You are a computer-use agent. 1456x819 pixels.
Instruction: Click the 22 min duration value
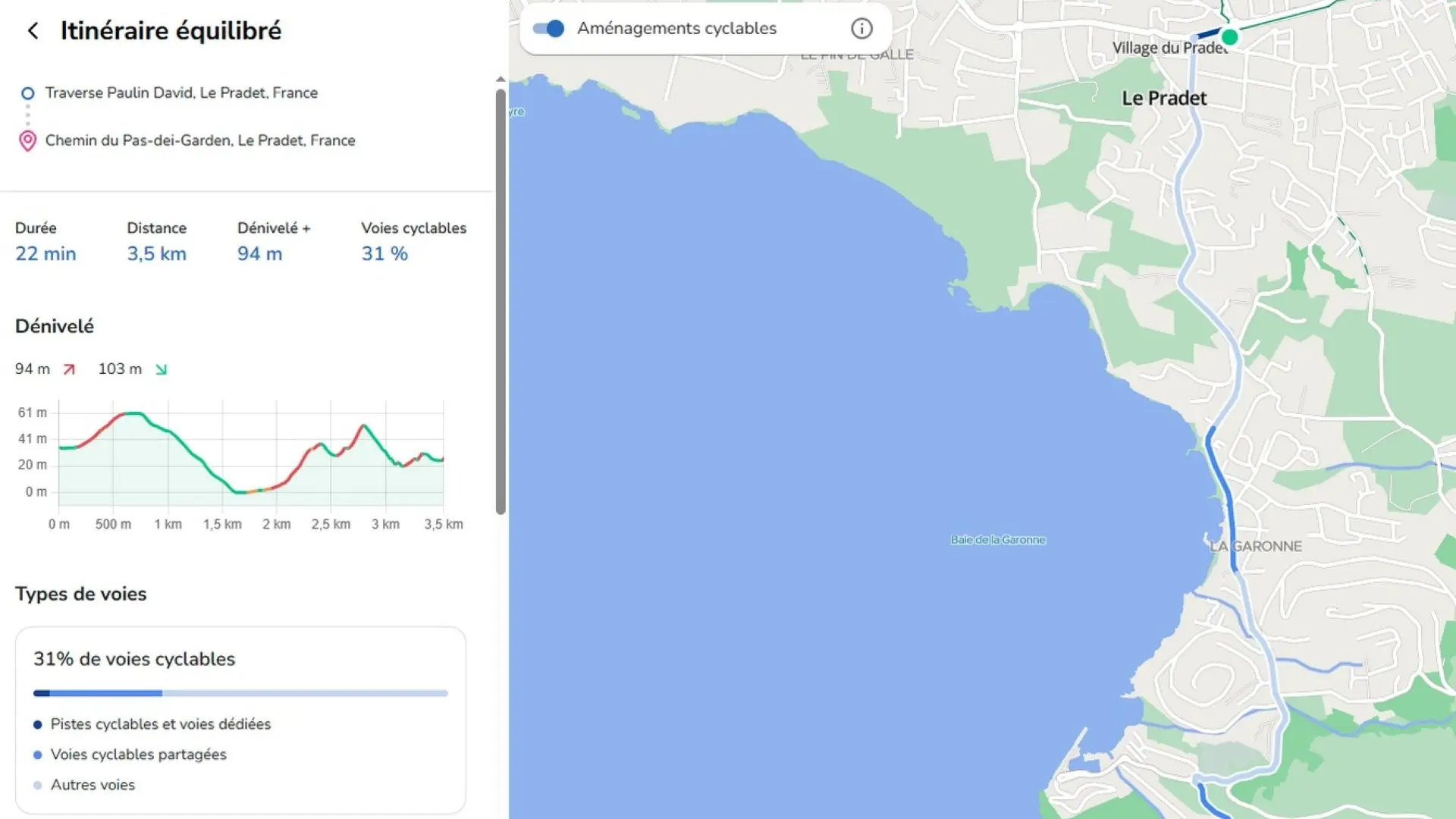point(45,254)
